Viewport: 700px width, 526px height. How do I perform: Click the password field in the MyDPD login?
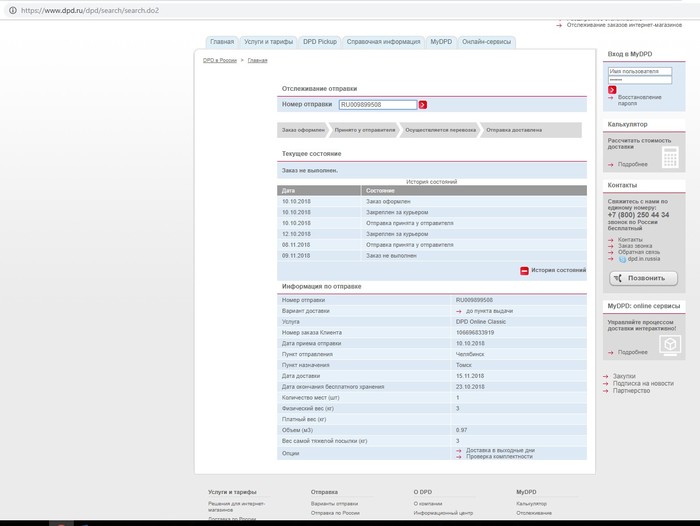pyautogui.click(x=640, y=80)
